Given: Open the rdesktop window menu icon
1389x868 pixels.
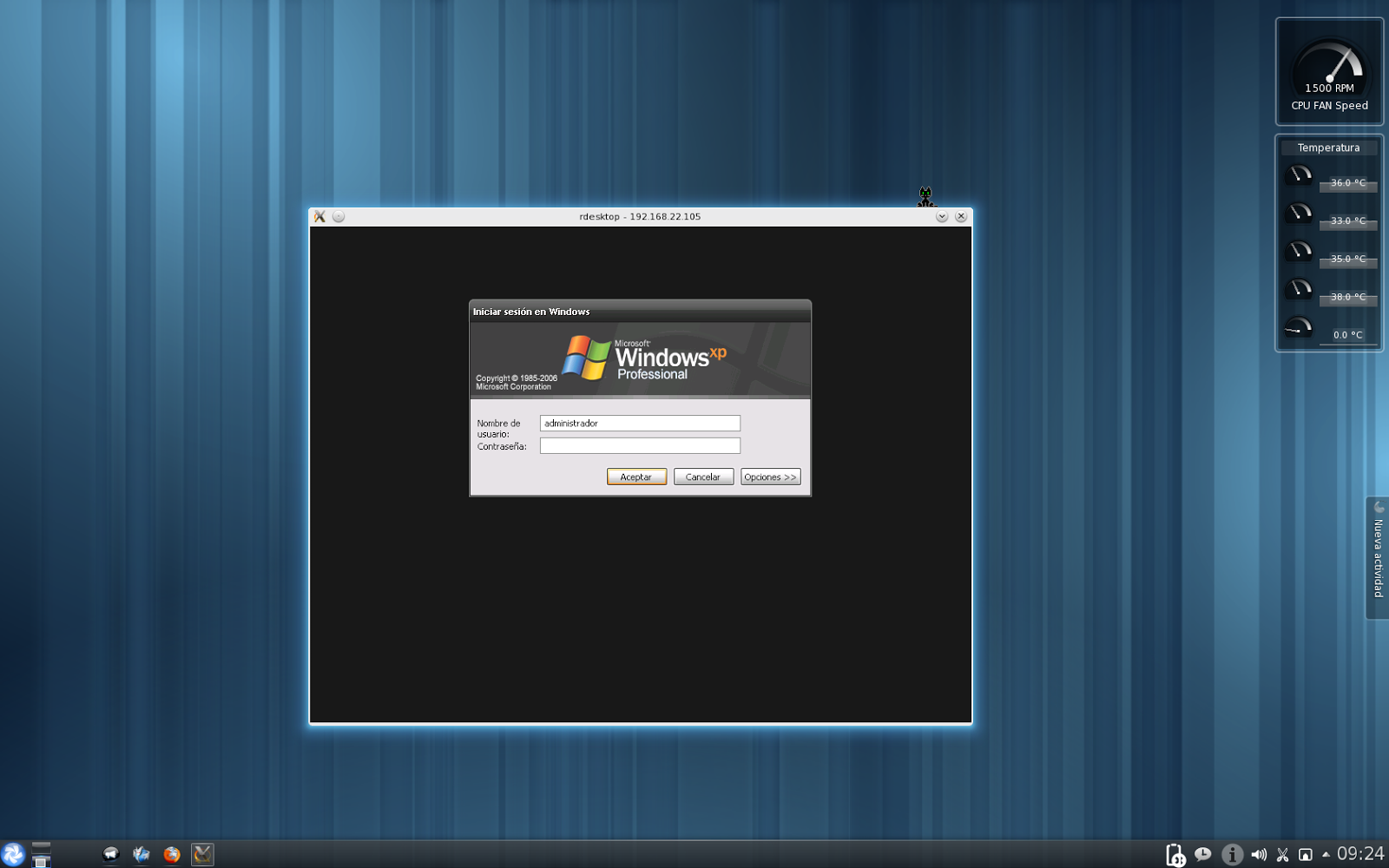Looking at the screenshot, I should [x=319, y=217].
